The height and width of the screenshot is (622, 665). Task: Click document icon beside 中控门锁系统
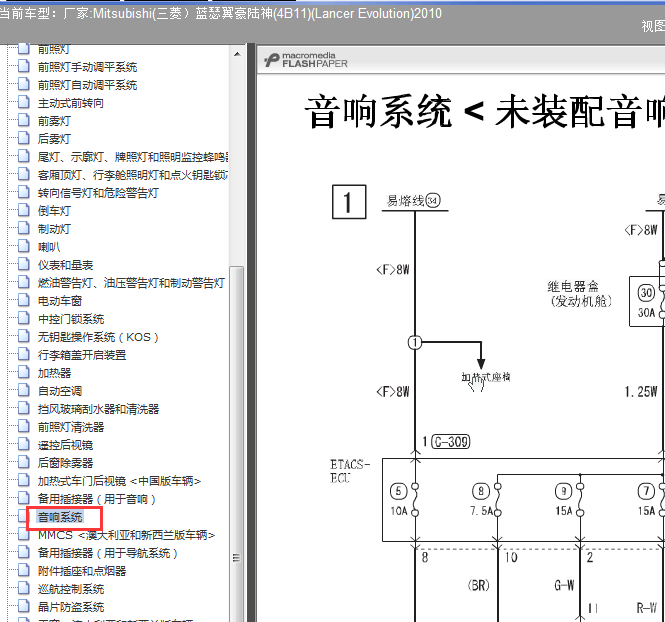tap(24, 318)
